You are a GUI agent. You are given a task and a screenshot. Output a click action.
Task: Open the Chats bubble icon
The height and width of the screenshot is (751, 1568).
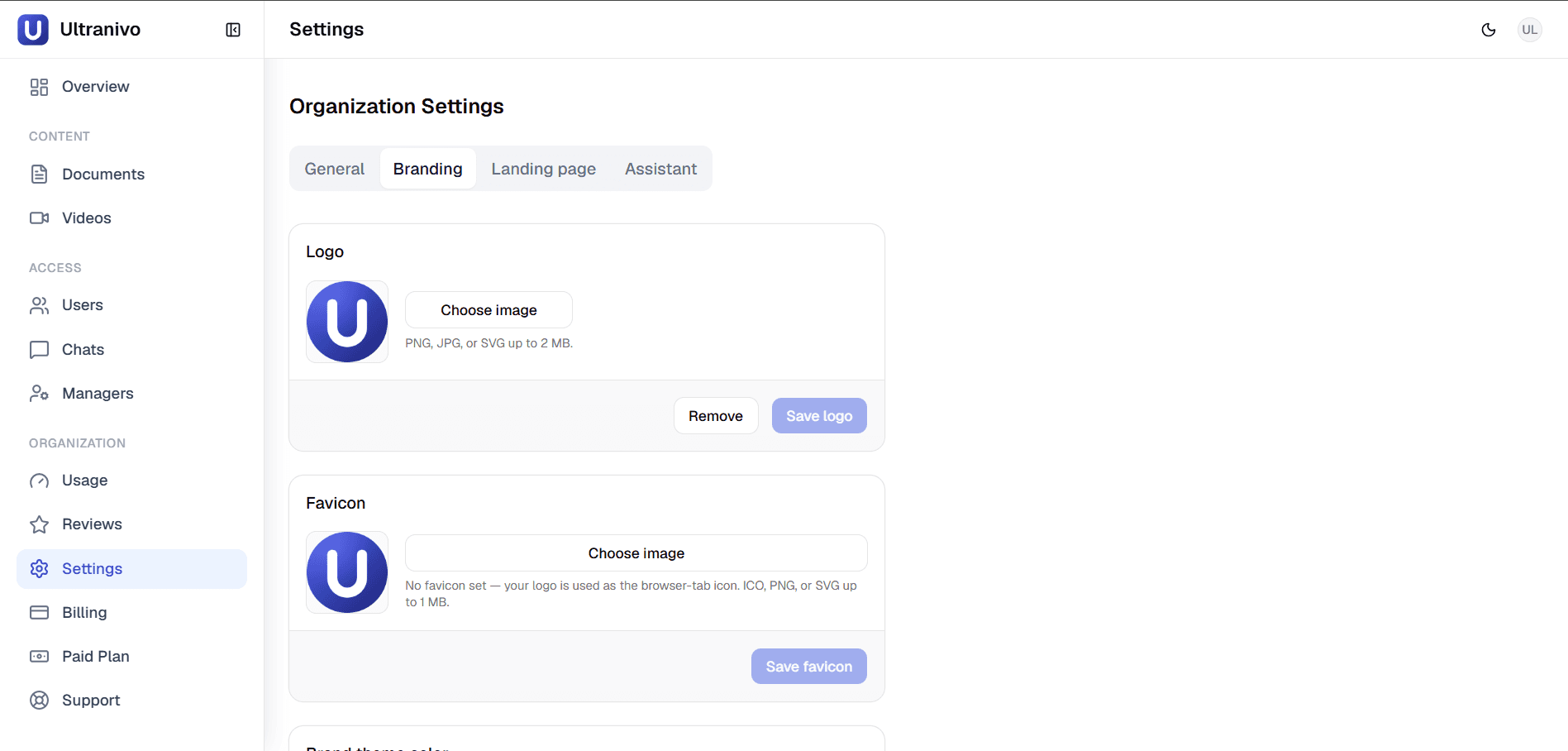[39, 350]
